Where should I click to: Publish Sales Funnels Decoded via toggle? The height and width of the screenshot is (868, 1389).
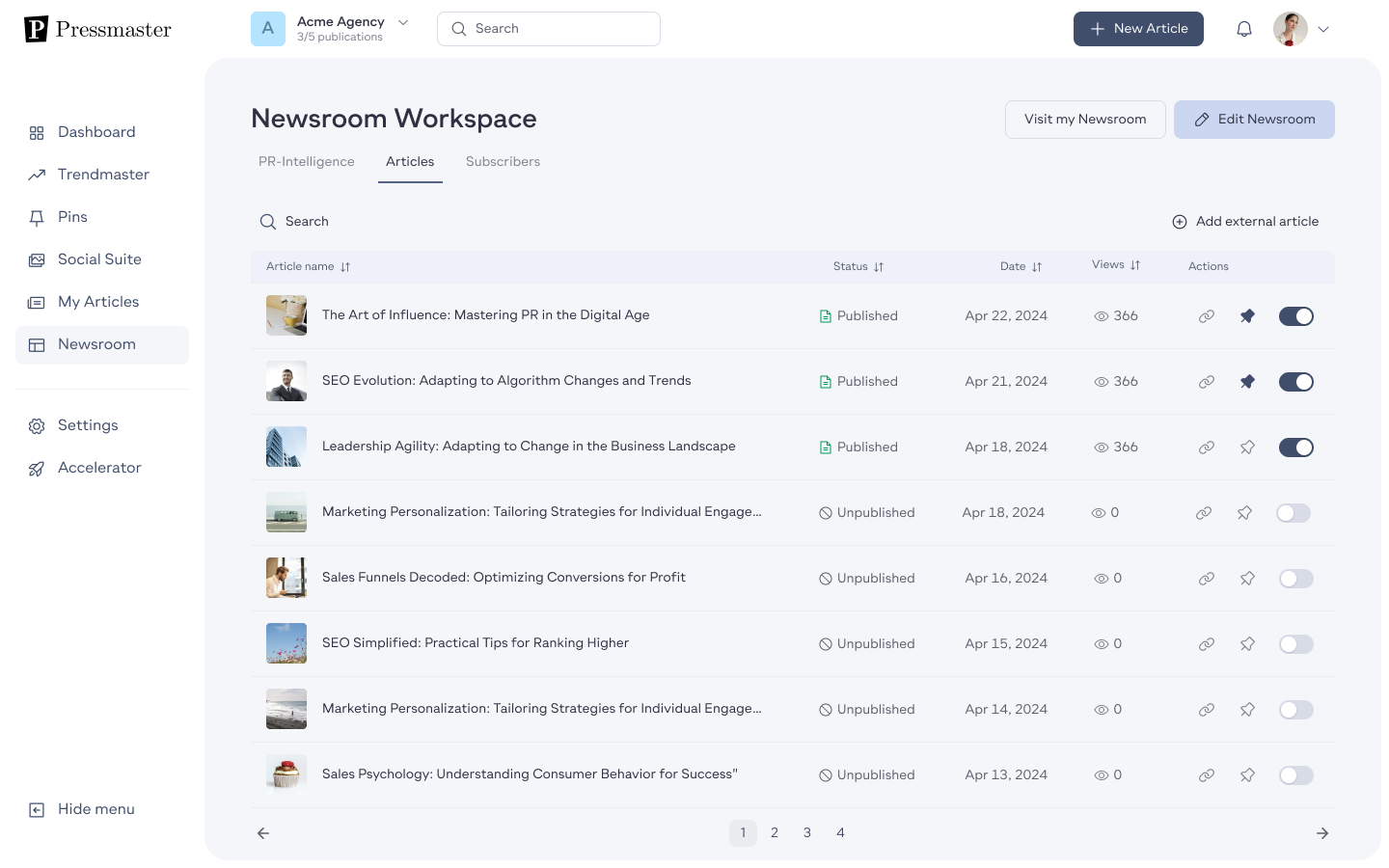pyautogui.click(x=1296, y=579)
